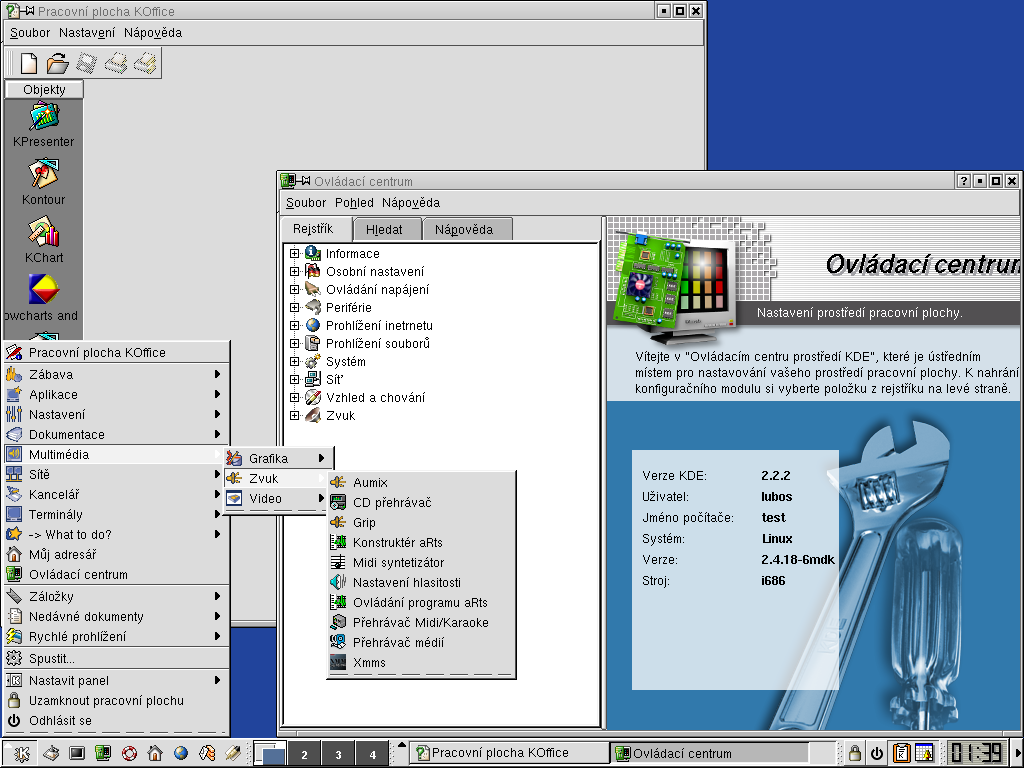The image size is (1024, 768).
Task: Click the K start menu button in panel
Action: click(x=21, y=754)
